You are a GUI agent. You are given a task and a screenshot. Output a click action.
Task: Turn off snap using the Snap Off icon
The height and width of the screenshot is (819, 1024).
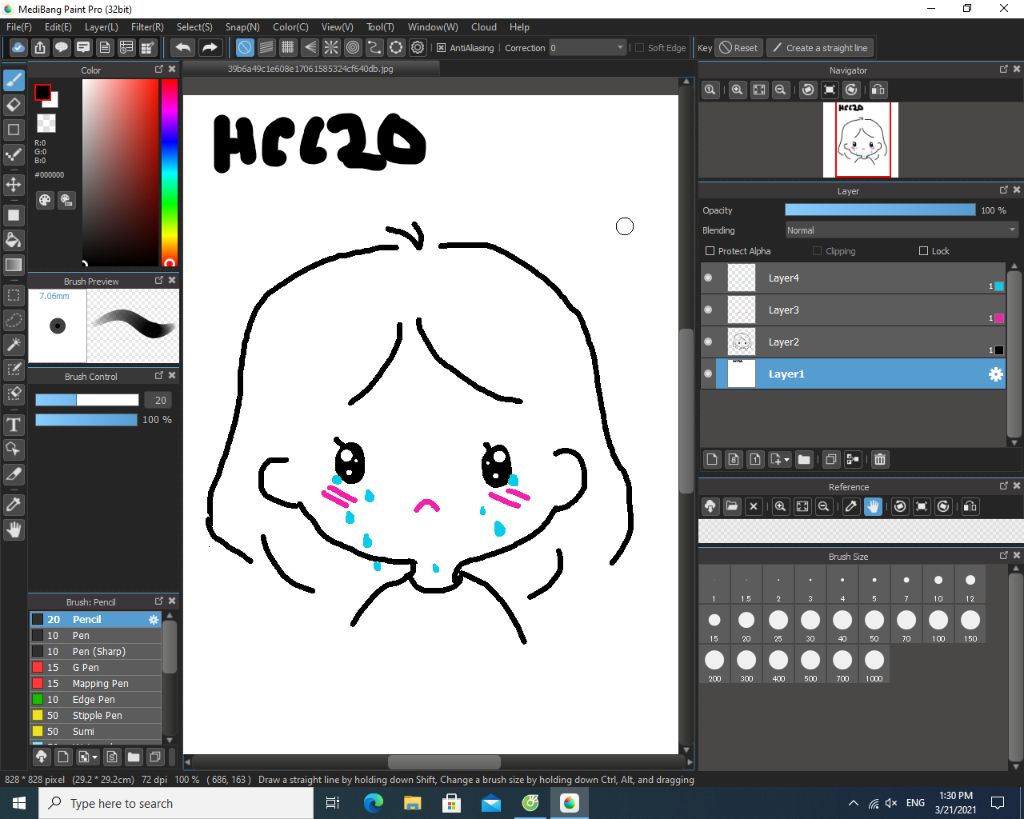coord(244,48)
